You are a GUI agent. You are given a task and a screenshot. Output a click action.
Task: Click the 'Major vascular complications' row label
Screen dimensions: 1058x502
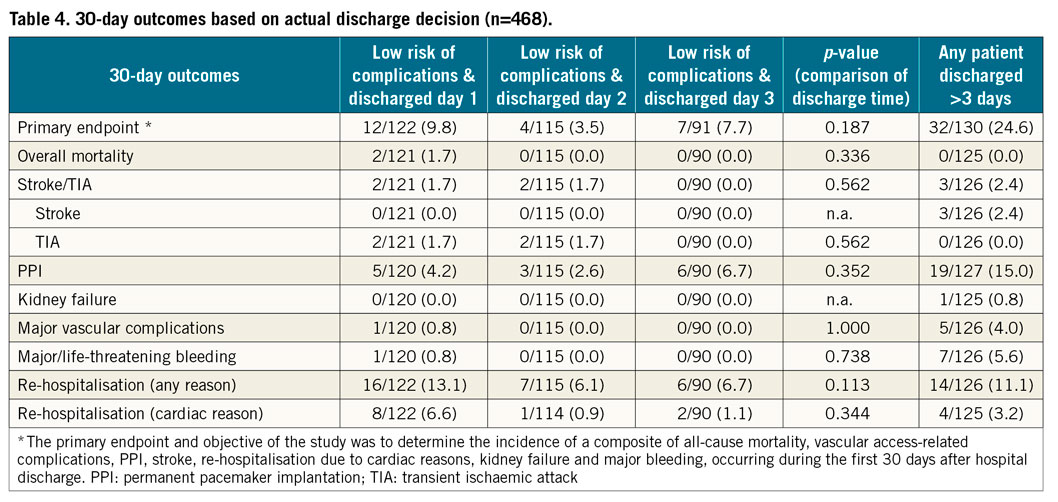(113, 327)
